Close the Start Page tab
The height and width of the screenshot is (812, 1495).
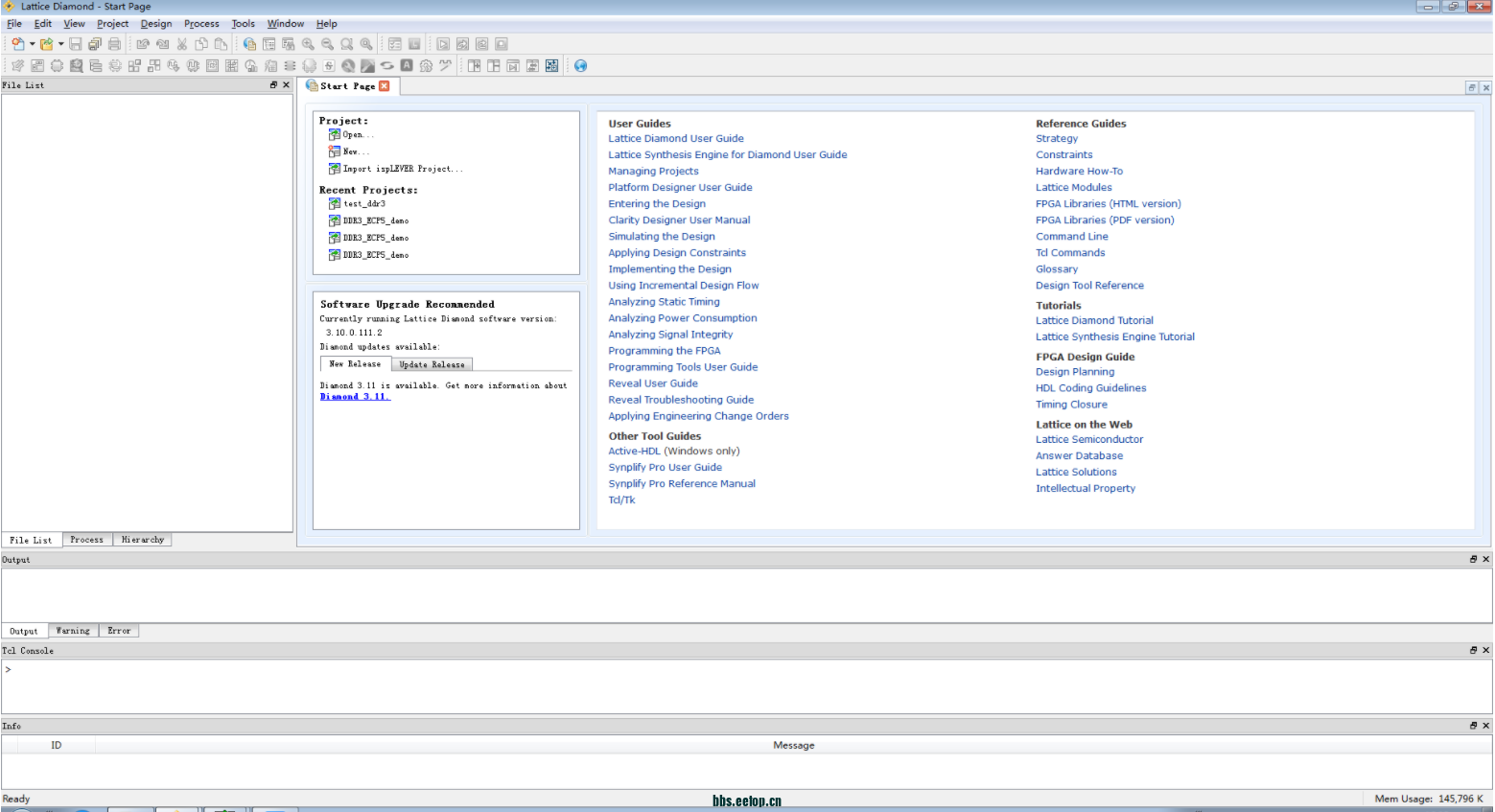pos(385,85)
